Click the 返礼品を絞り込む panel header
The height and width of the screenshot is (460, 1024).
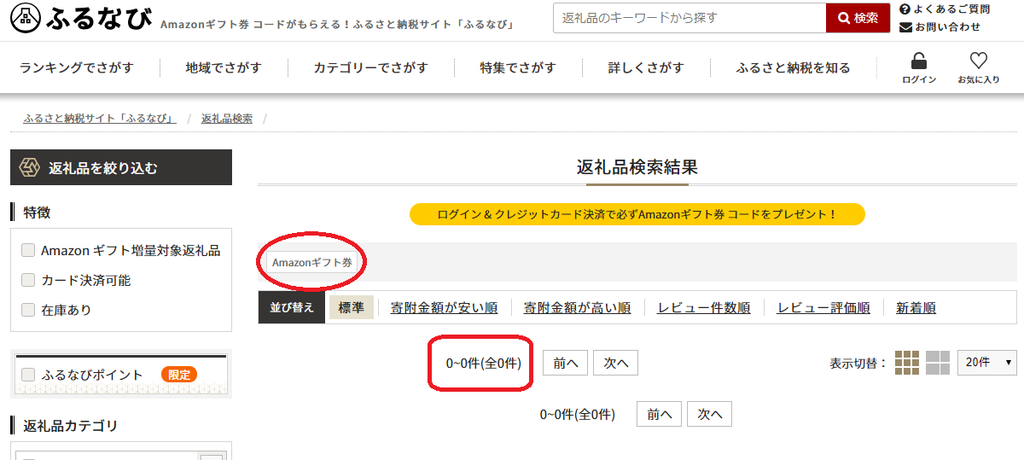(x=121, y=167)
